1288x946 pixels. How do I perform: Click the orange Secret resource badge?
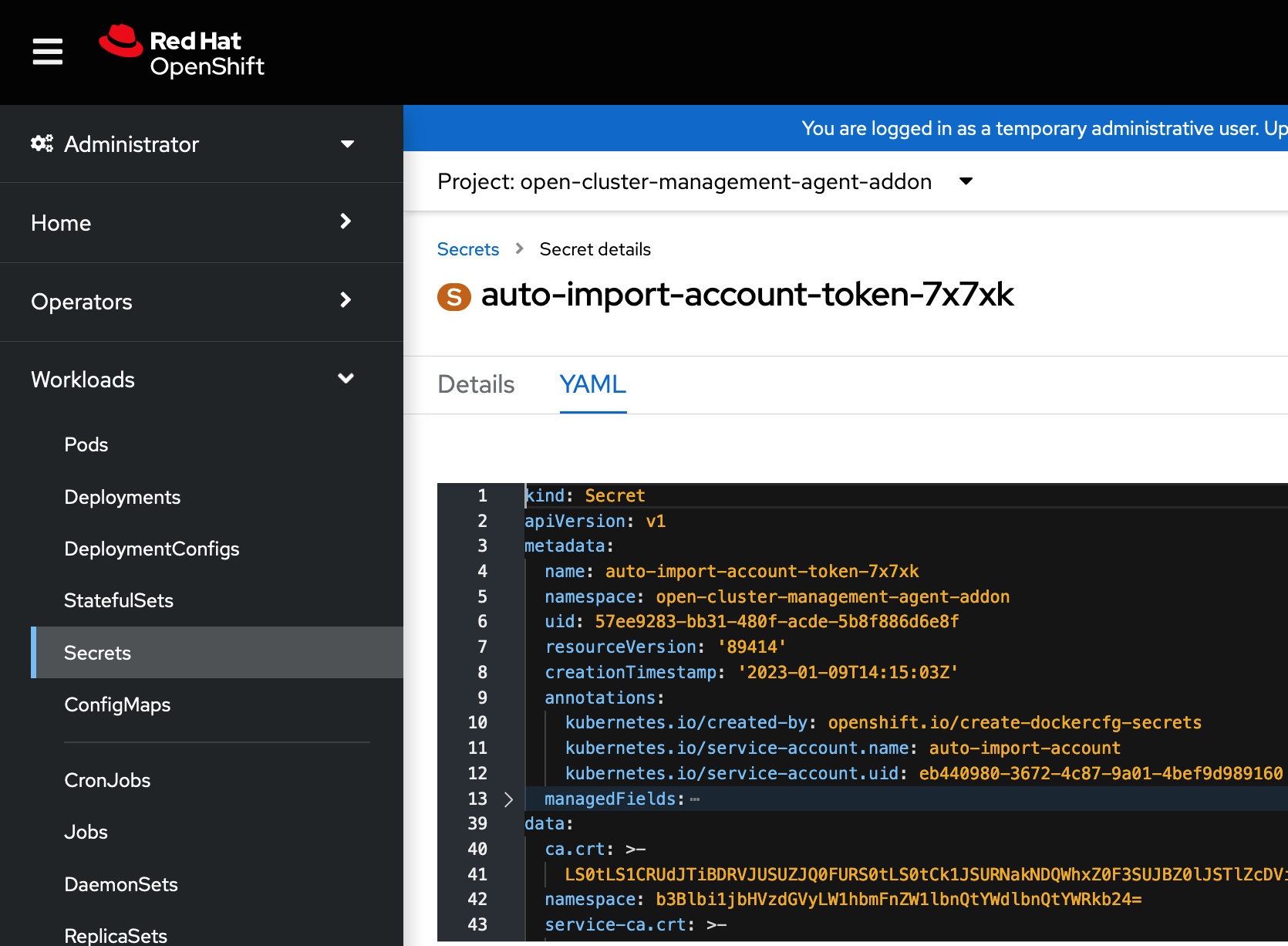click(453, 296)
